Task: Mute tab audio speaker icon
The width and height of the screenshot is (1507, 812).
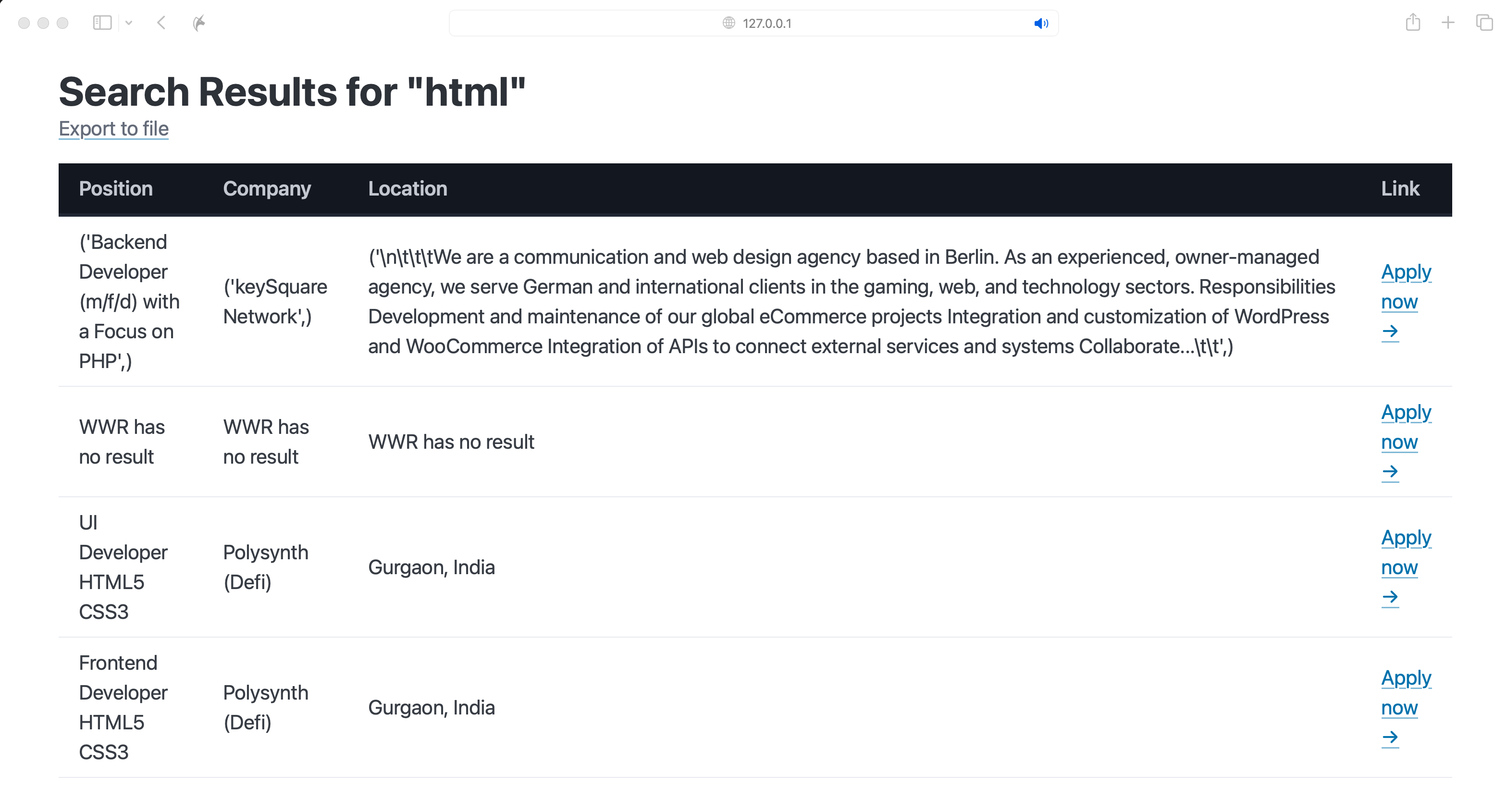Action: pos(1041,24)
